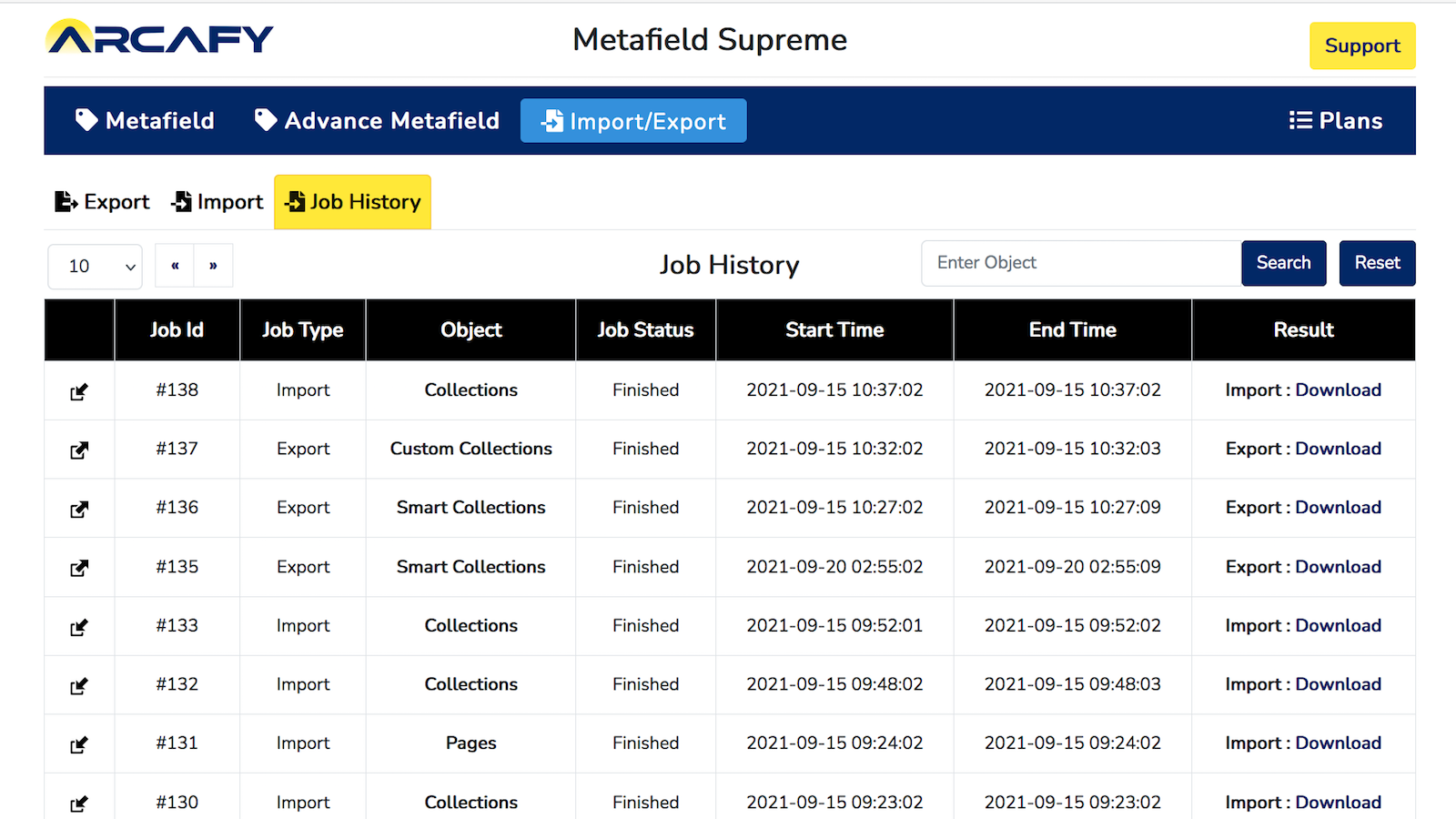Open the Plans menu

tap(1335, 121)
